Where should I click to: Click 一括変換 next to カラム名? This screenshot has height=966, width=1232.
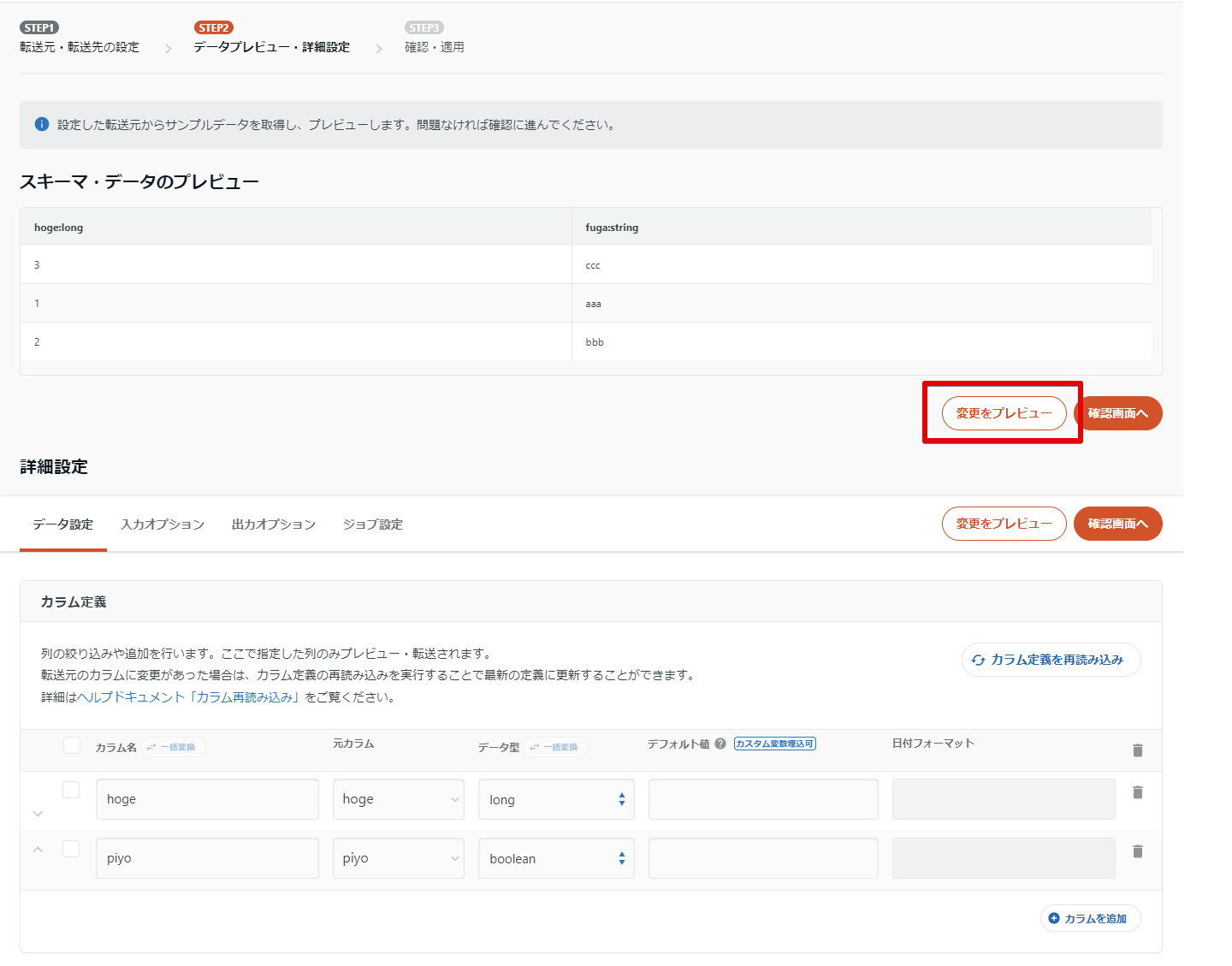click(x=174, y=747)
